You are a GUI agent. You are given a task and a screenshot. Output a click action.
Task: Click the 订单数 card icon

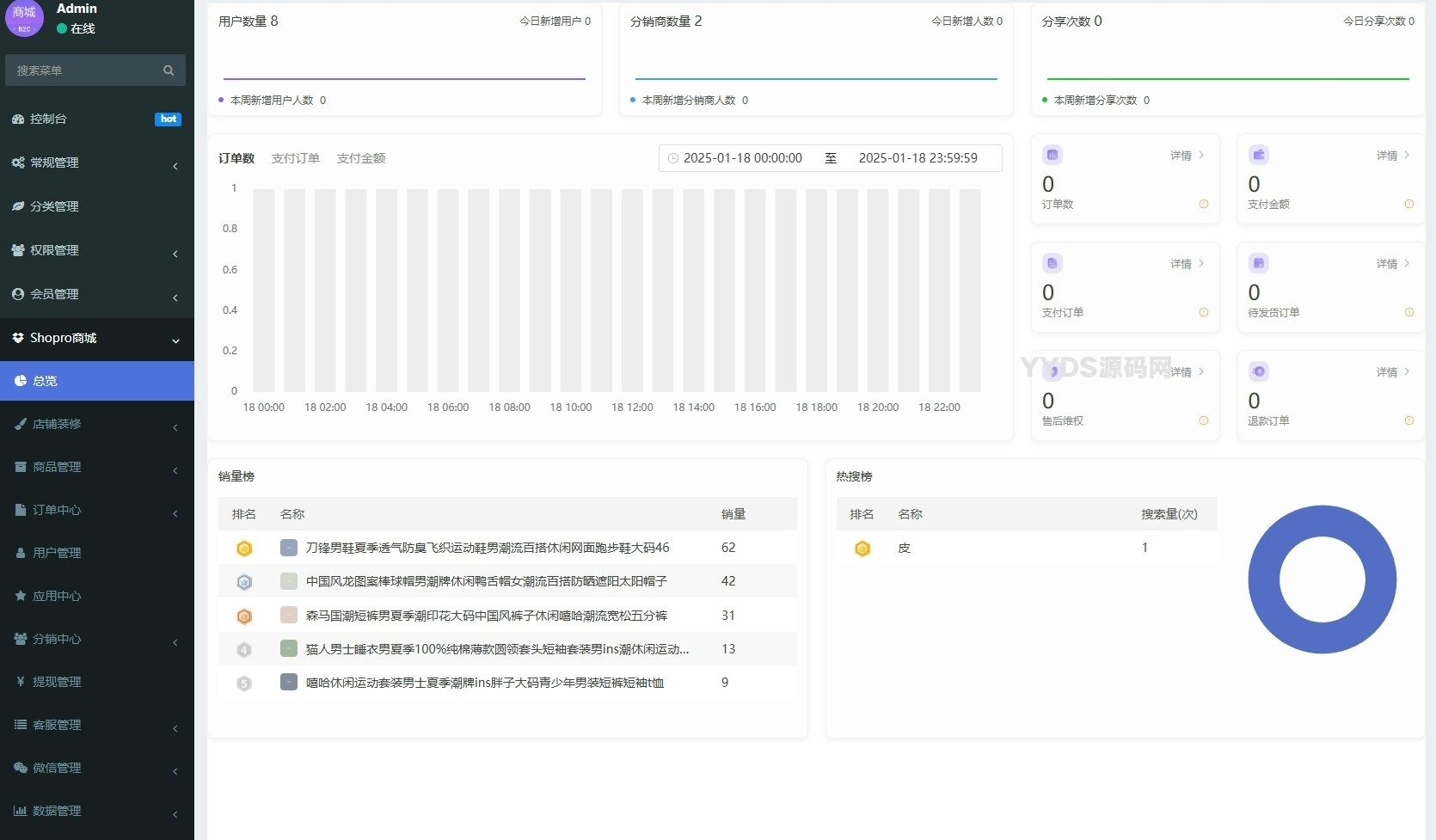coord(1052,155)
